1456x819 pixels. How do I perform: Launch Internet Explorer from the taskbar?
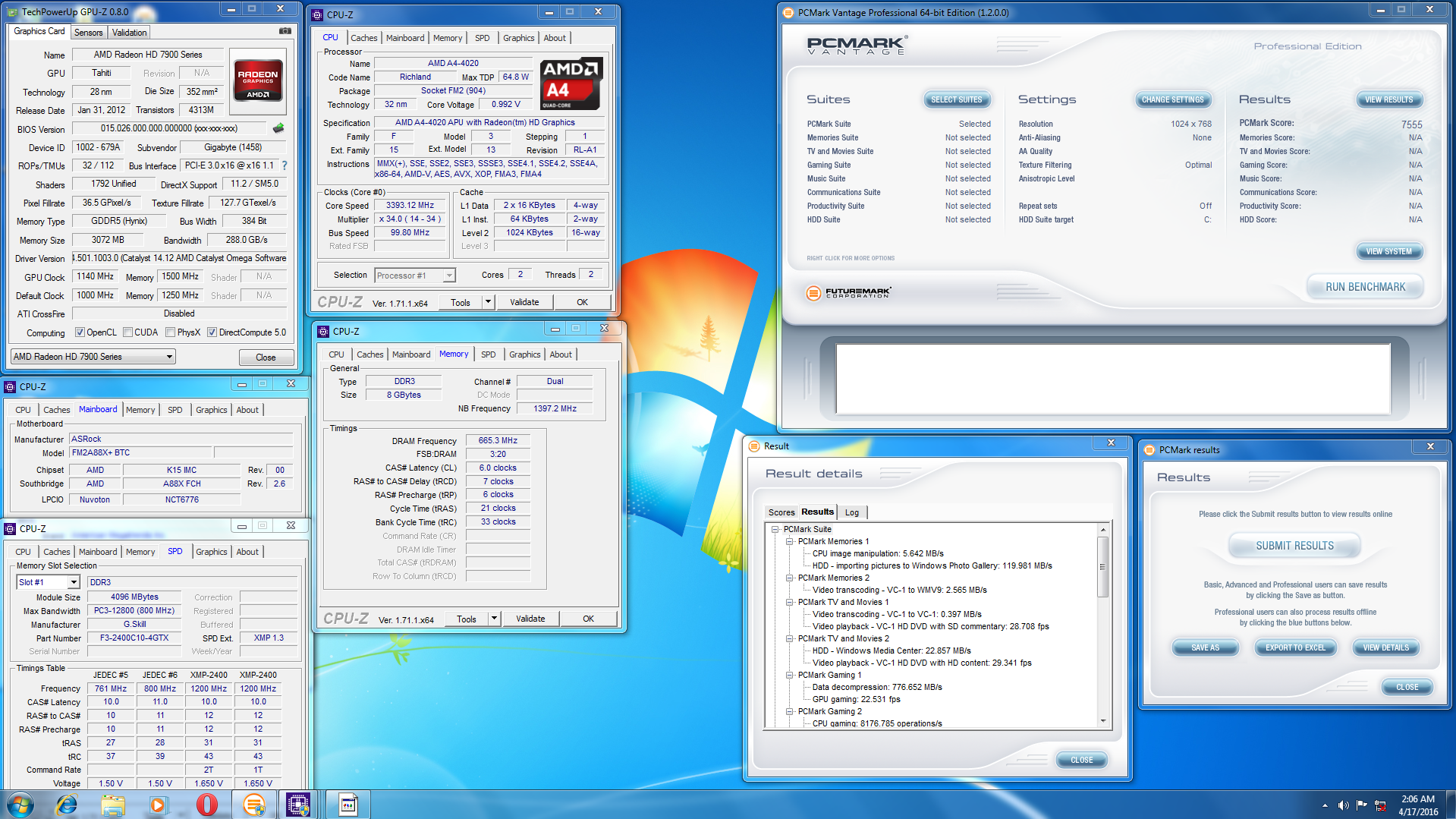click(x=67, y=805)
